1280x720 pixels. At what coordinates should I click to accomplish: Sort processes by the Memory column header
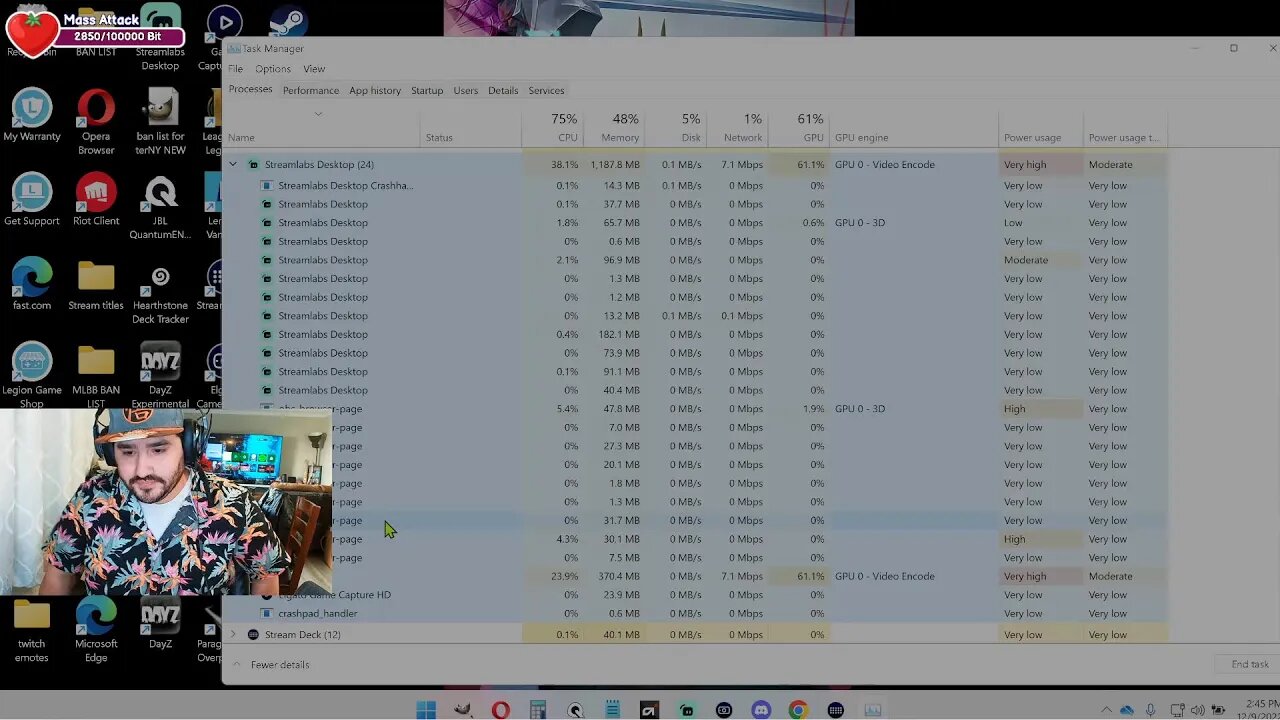[613, 127]
